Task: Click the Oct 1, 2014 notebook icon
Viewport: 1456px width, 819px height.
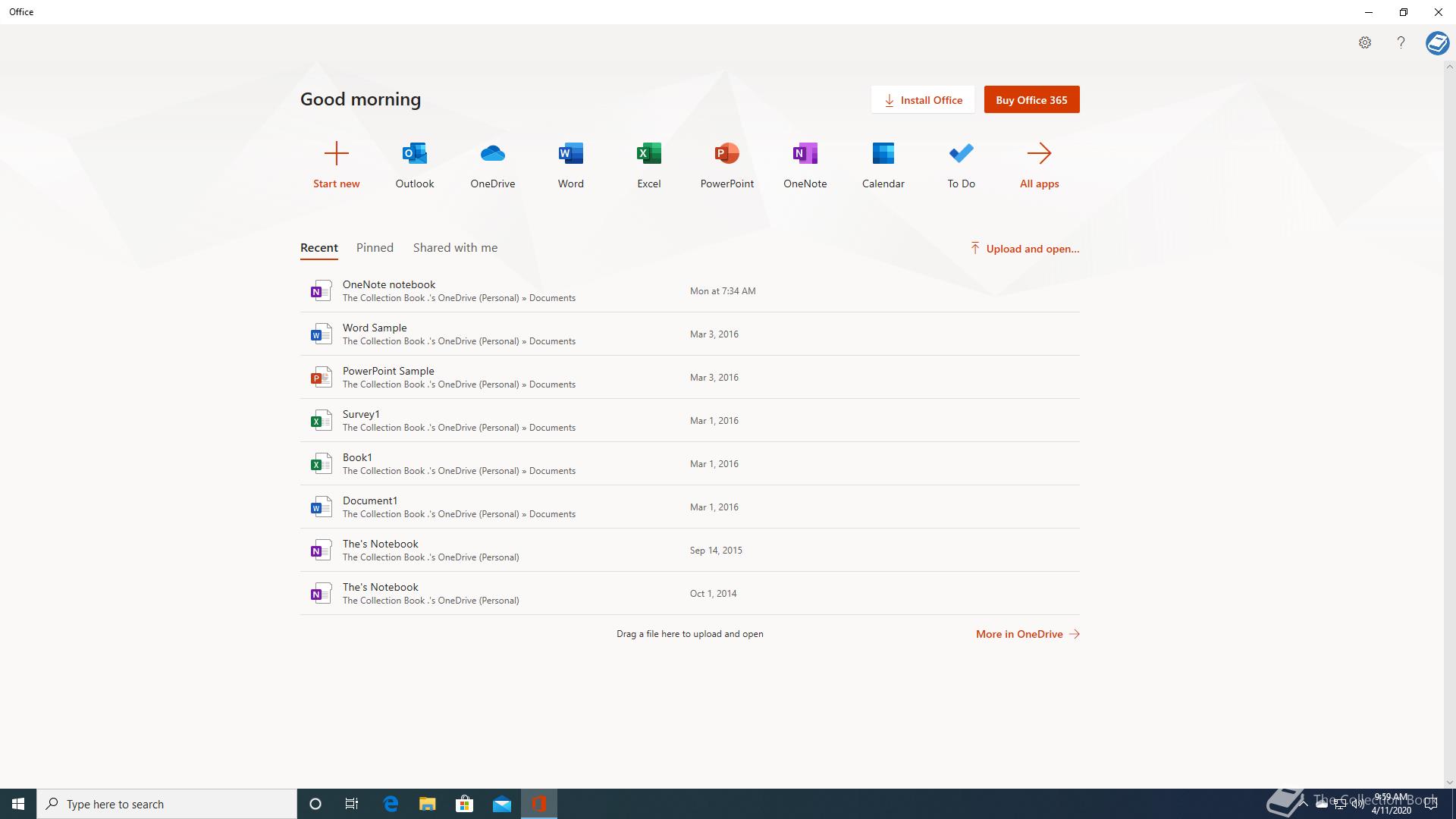Action: (x=321, y=594)
